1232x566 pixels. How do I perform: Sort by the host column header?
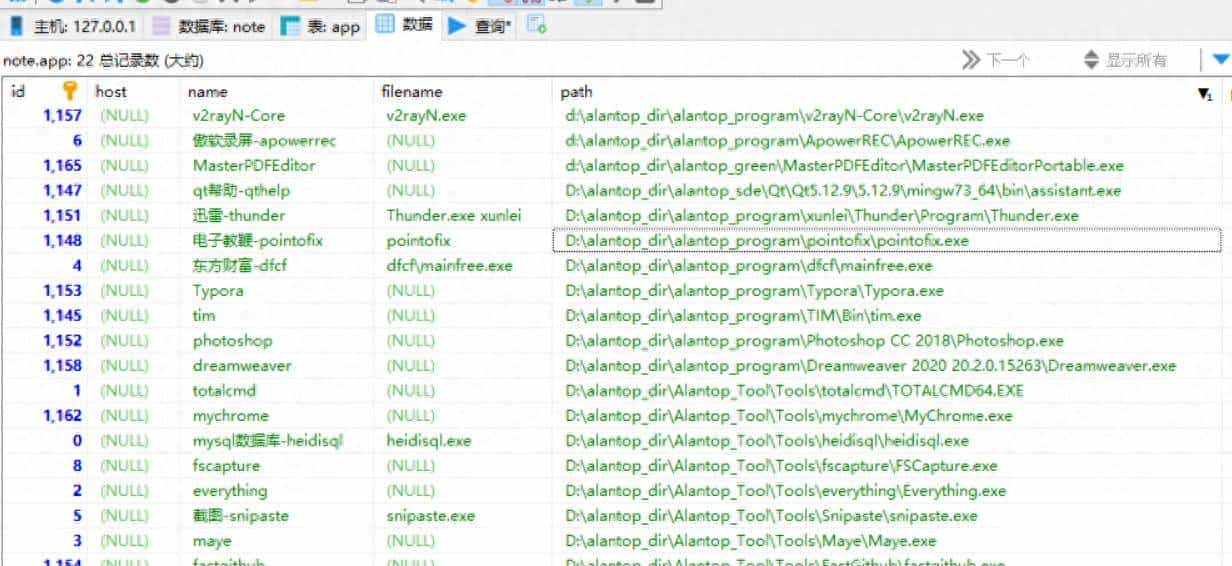coord(111,91)
